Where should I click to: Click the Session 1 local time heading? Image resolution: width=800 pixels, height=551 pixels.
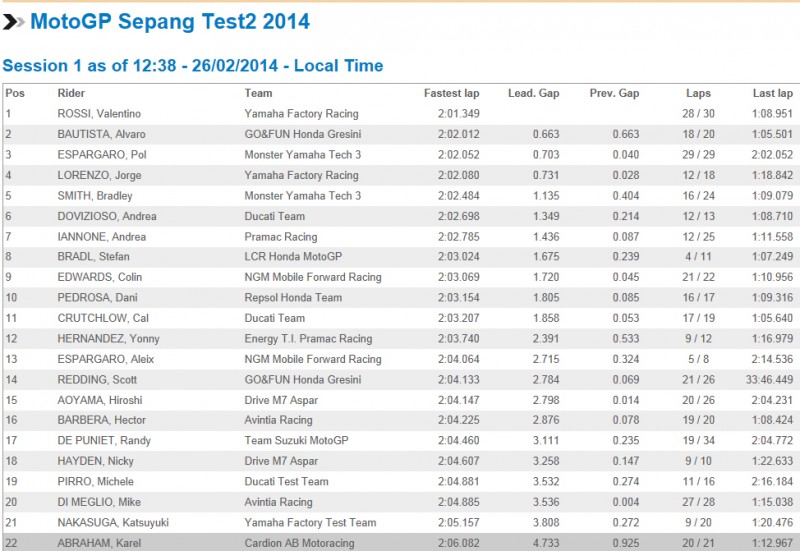pos(192,66)
